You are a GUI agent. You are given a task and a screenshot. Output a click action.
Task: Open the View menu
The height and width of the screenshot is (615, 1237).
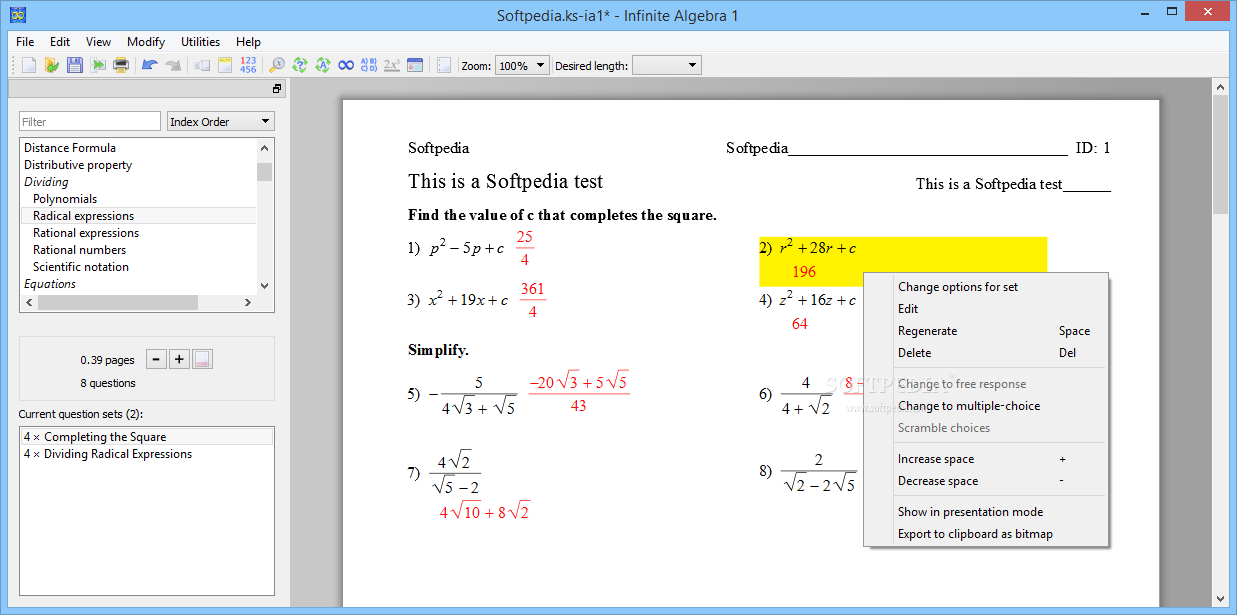[x=98, y=42]
